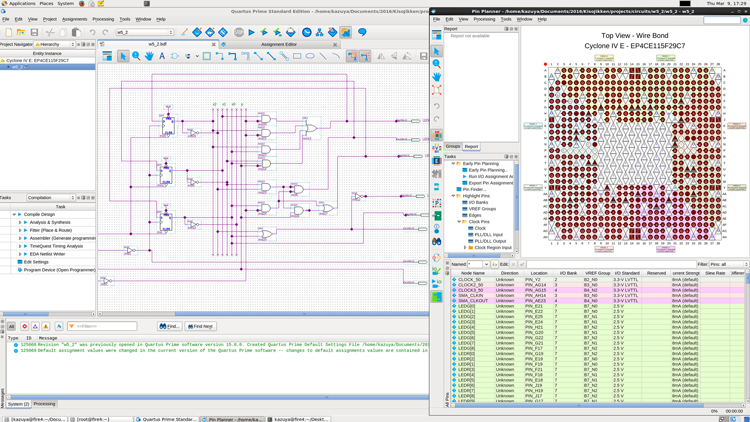
Task: Select the Hand tool in Pin Planner sidebar
Action: coord(436,77)
